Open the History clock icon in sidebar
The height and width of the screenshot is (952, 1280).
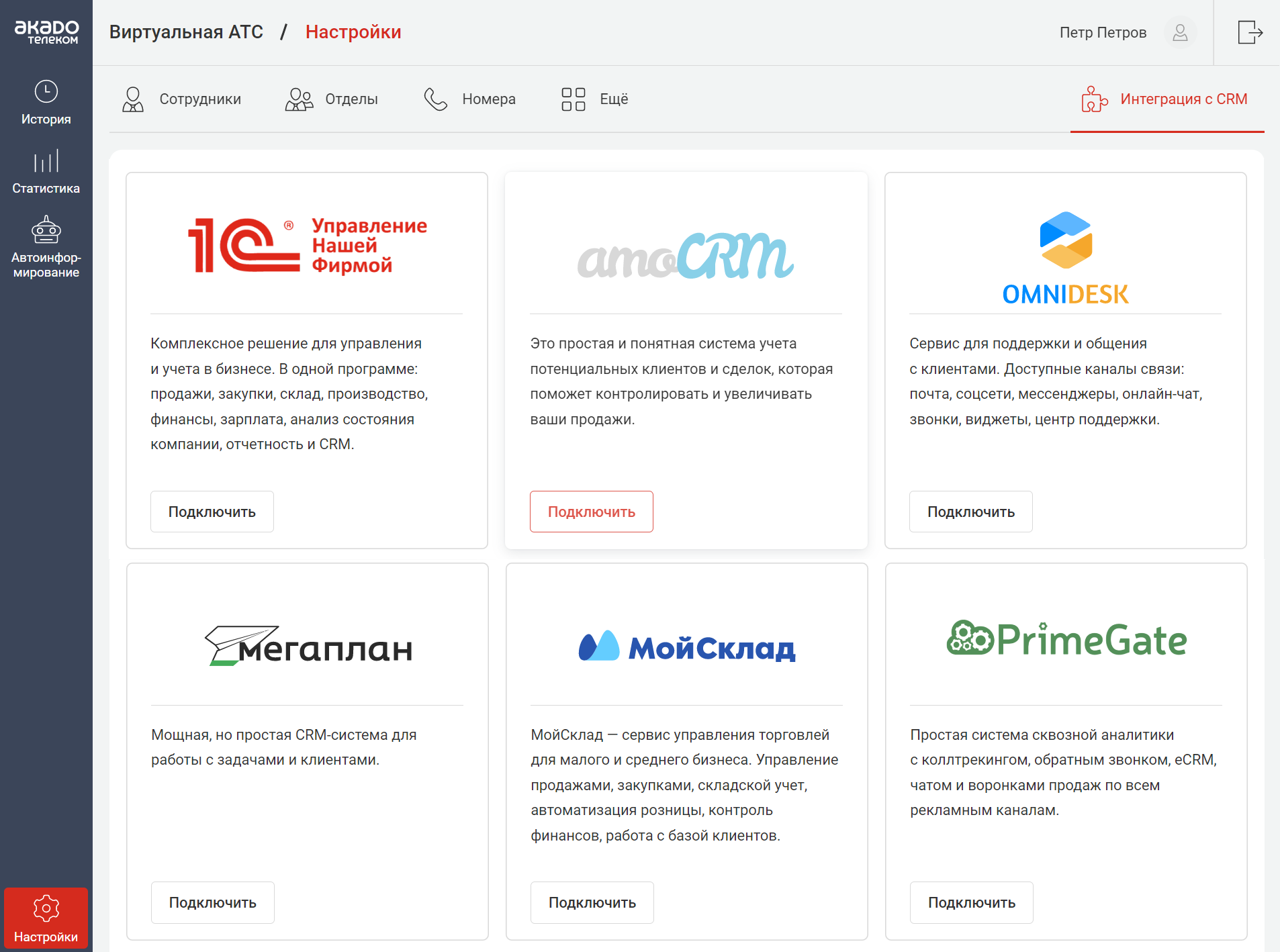click(46, 92)
